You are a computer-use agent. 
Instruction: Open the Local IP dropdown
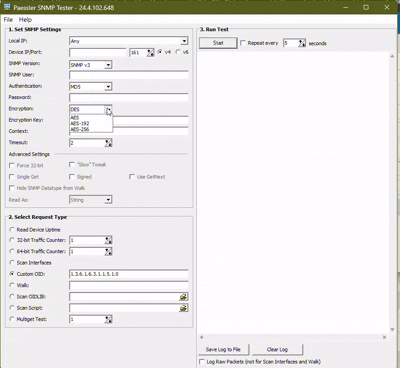184,41
